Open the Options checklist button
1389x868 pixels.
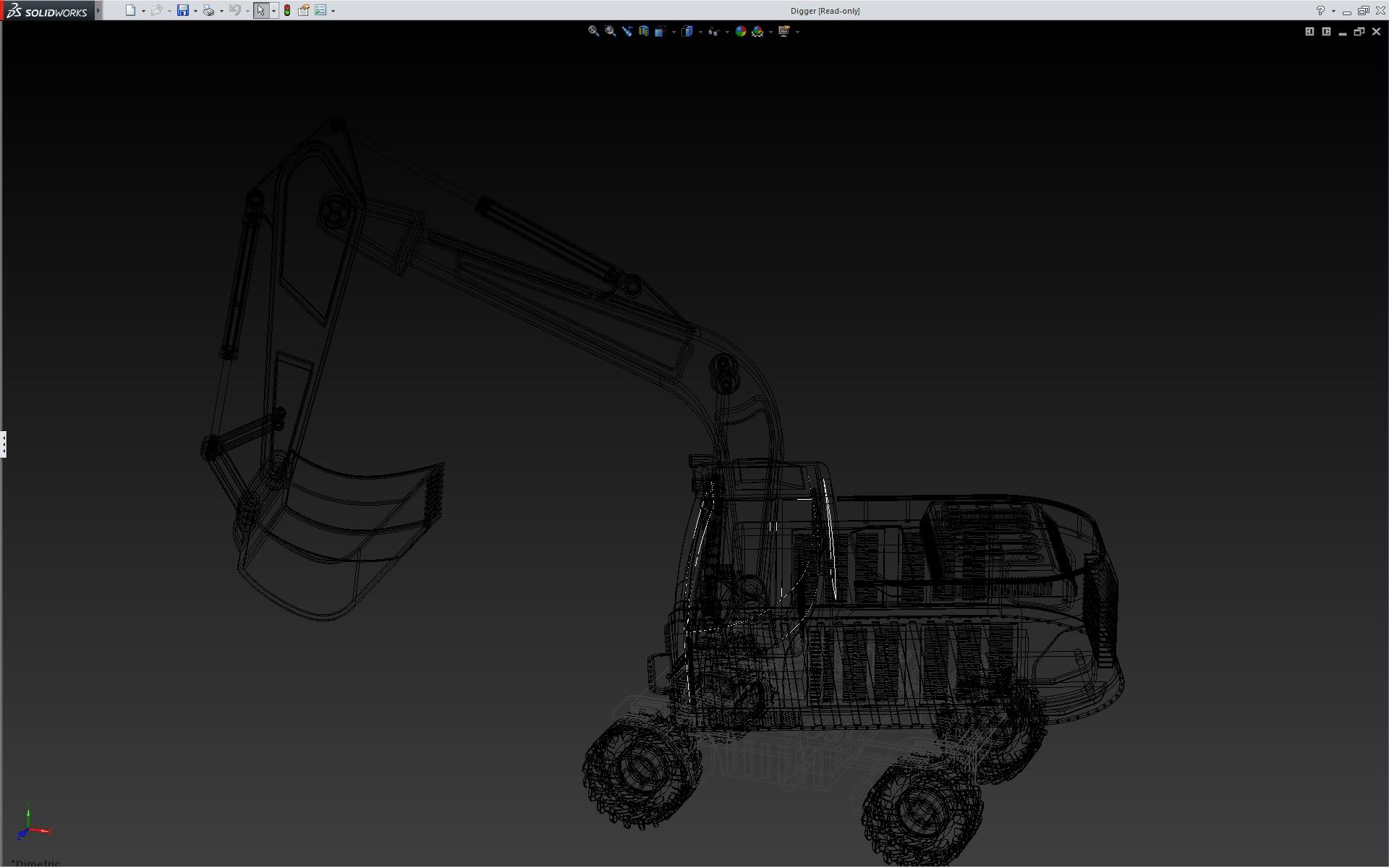(x=320, y=10)
